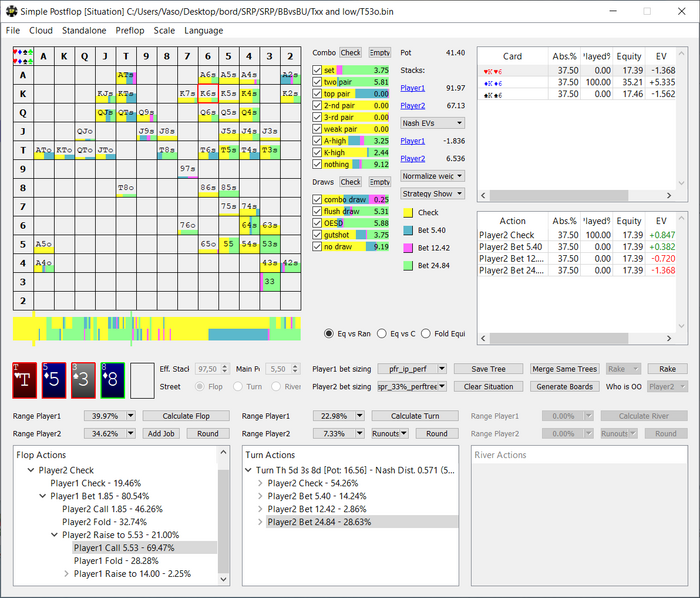The image size is (700, 598).
Task: Click the pink Bet 12.42 color swatch
Action: point(408,247)
